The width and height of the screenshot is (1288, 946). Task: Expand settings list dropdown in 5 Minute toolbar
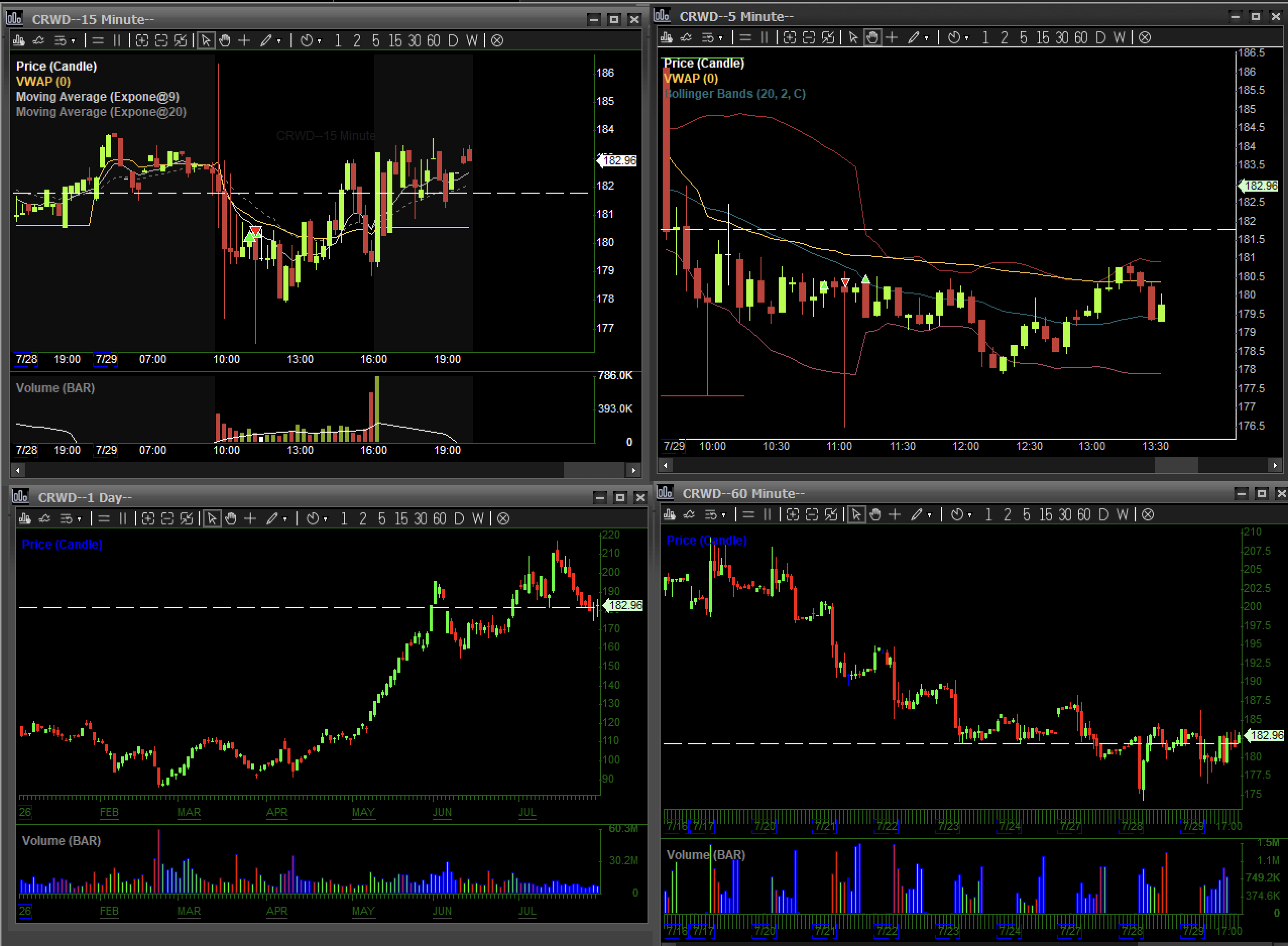pos(721,38)
